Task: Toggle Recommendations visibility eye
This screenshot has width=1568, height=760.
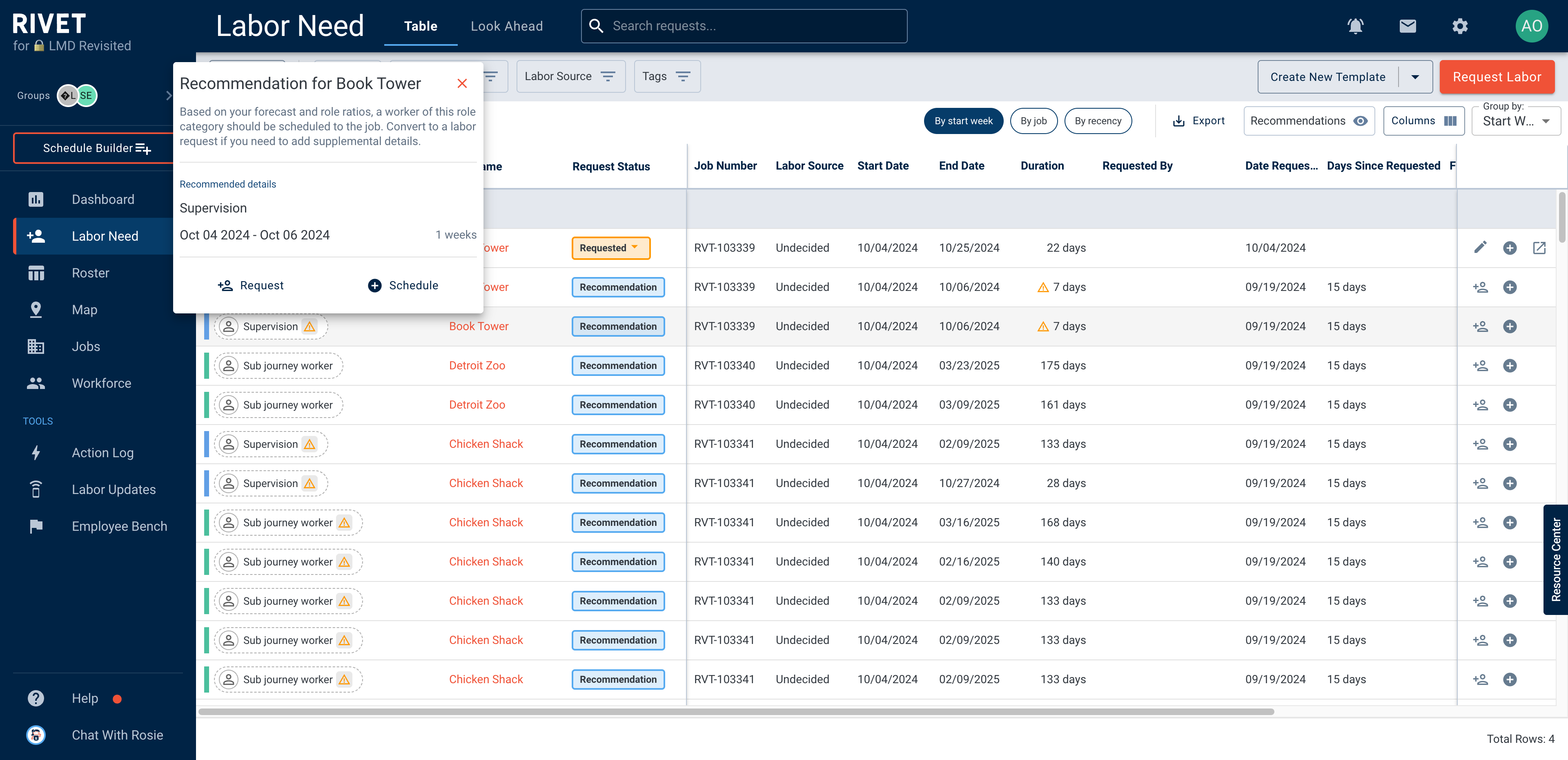Action: pyautogui.click(x=1360, y=121)
